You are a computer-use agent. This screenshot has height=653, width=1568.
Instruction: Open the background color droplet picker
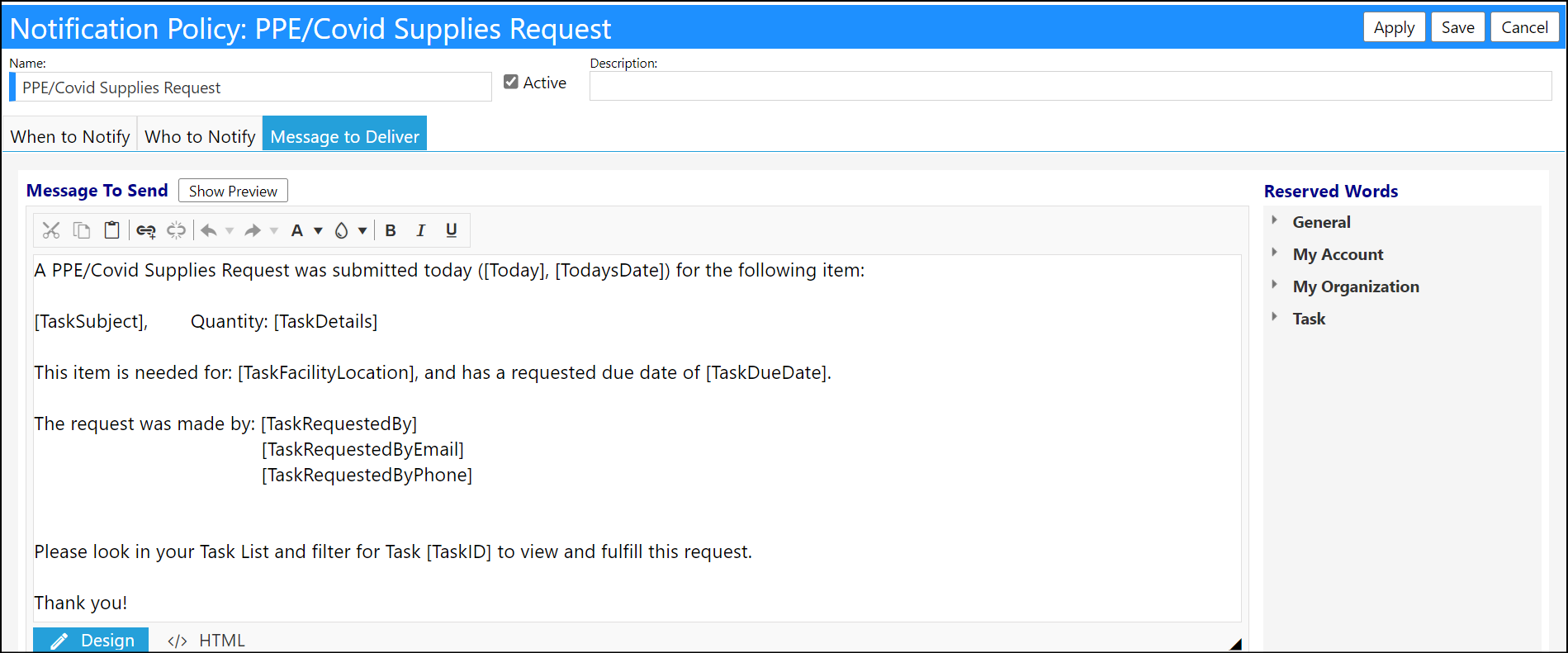coord(341,230)
